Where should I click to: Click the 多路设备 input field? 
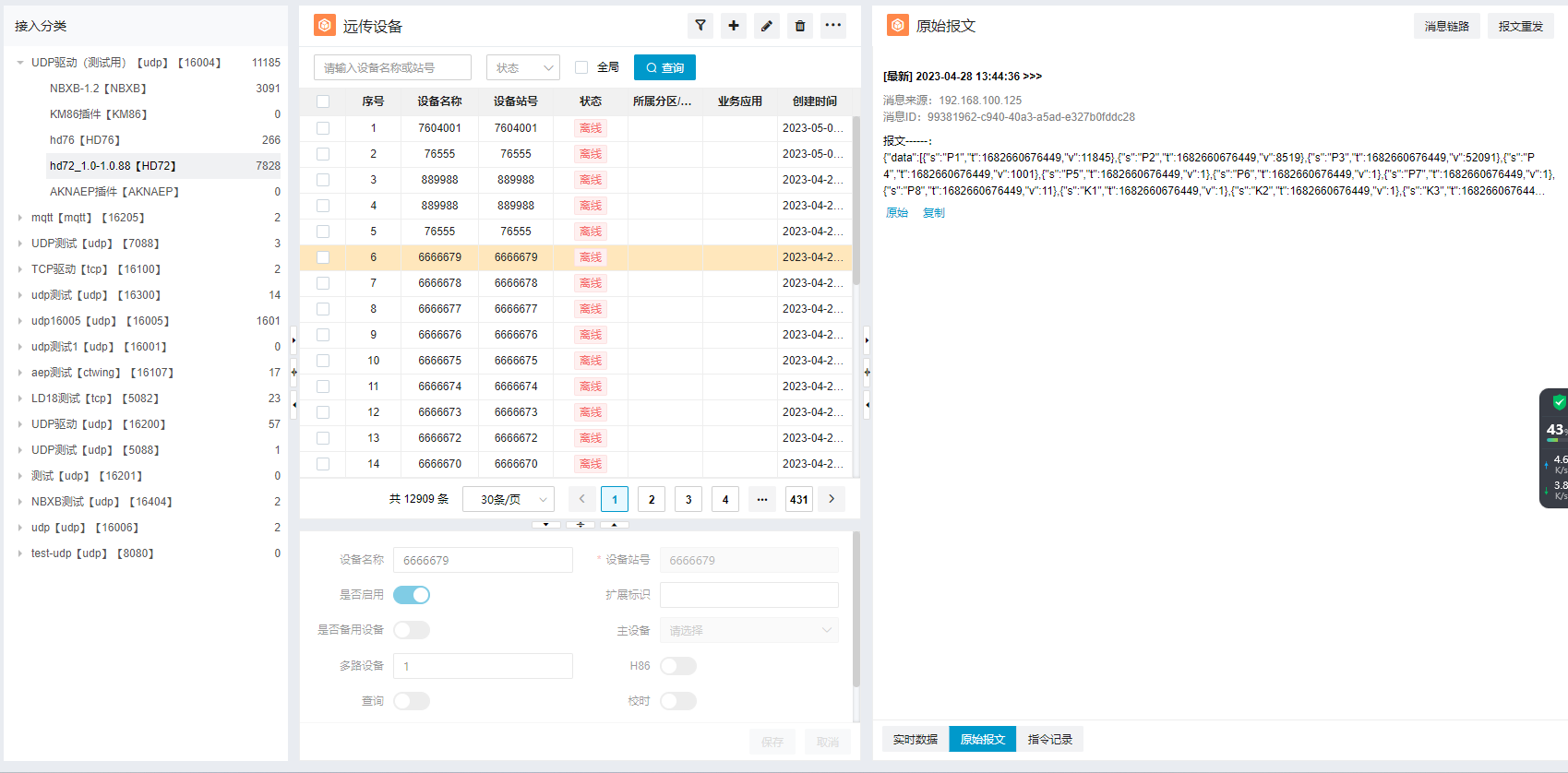[x=483, y=666]
